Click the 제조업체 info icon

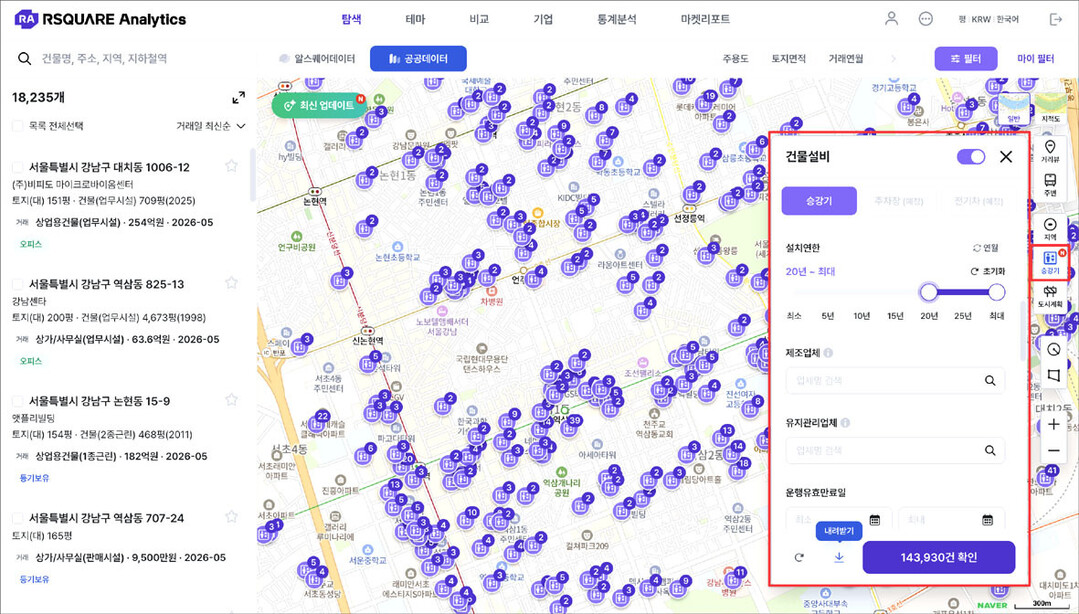pos(828,352)
